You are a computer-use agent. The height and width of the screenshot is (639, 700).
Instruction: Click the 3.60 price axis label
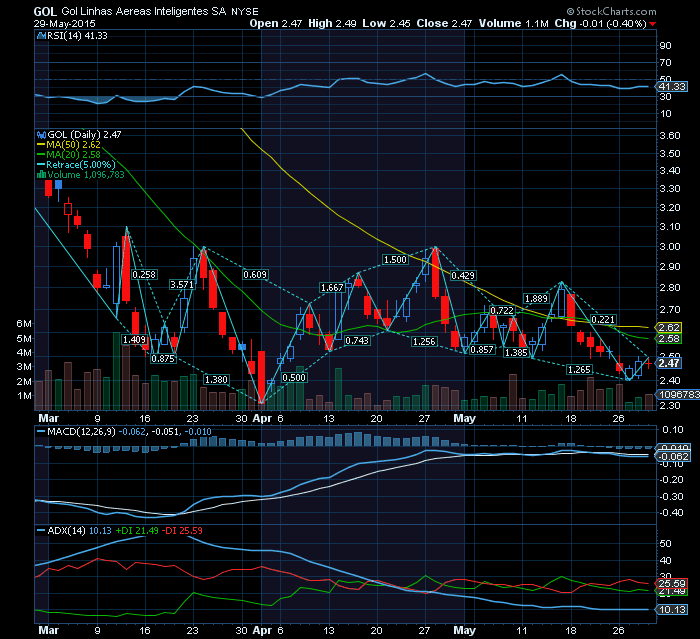click(670, 135)
